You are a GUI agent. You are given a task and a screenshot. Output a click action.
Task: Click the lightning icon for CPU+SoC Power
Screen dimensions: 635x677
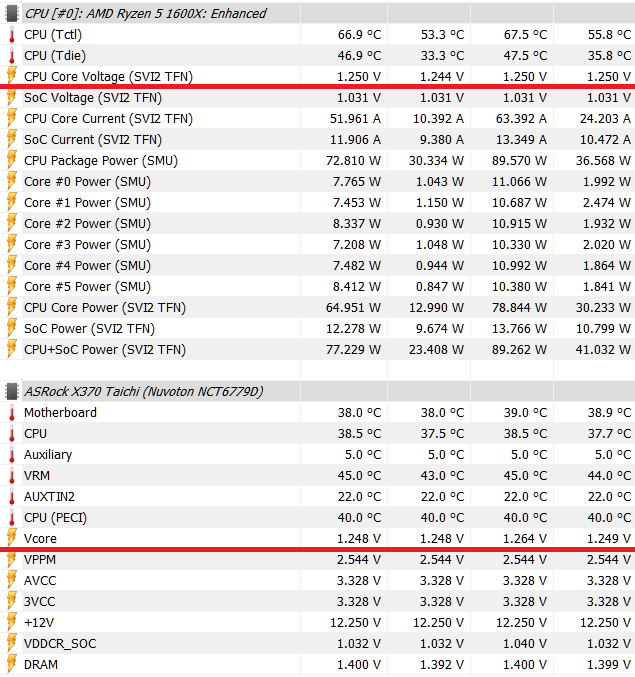tap(12, 350)
